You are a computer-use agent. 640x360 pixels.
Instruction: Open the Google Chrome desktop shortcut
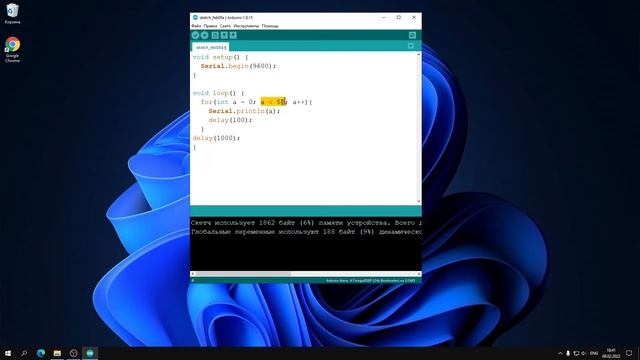click(12, 49)
